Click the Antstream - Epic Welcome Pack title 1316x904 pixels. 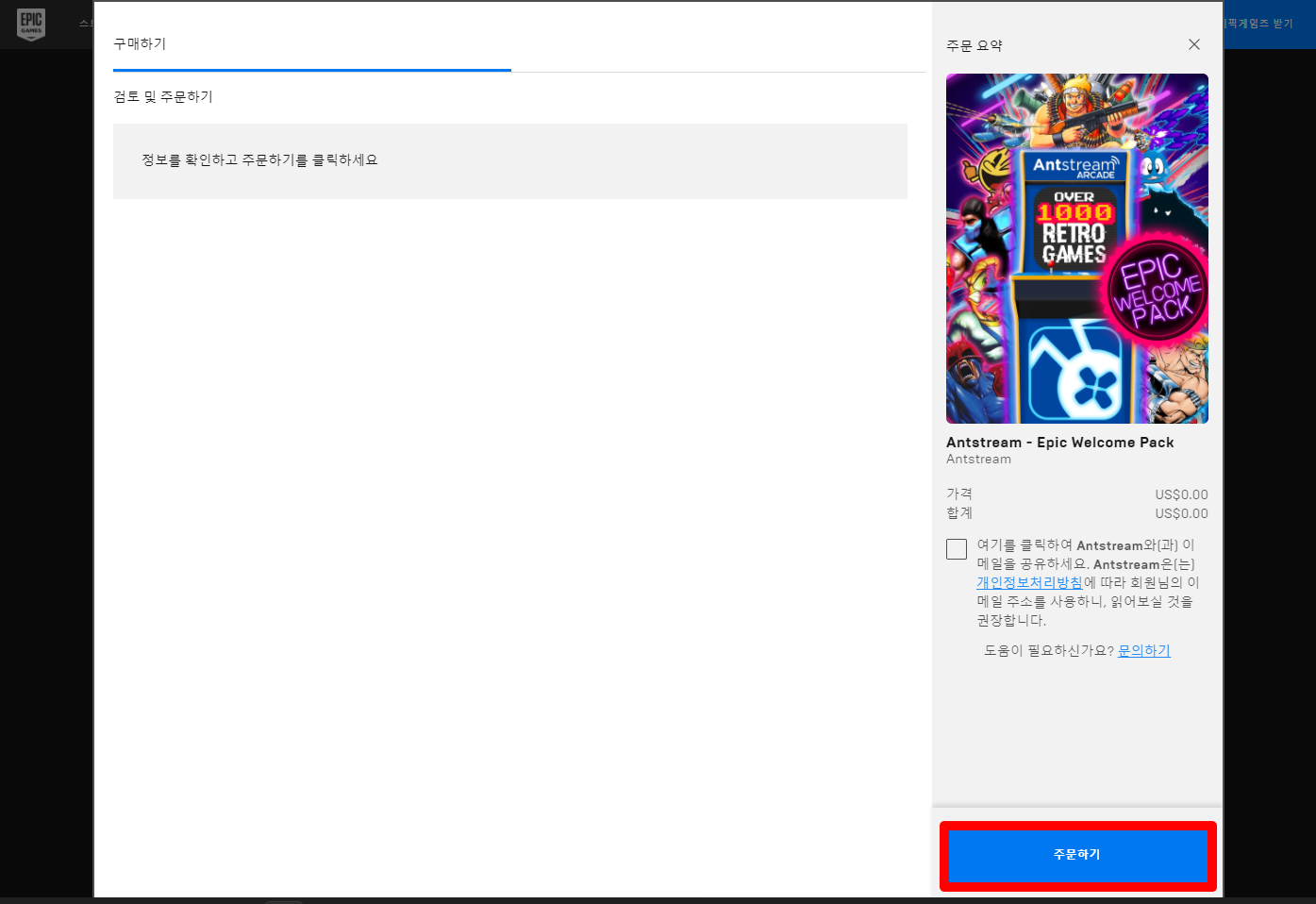[x=1060, y=442]
